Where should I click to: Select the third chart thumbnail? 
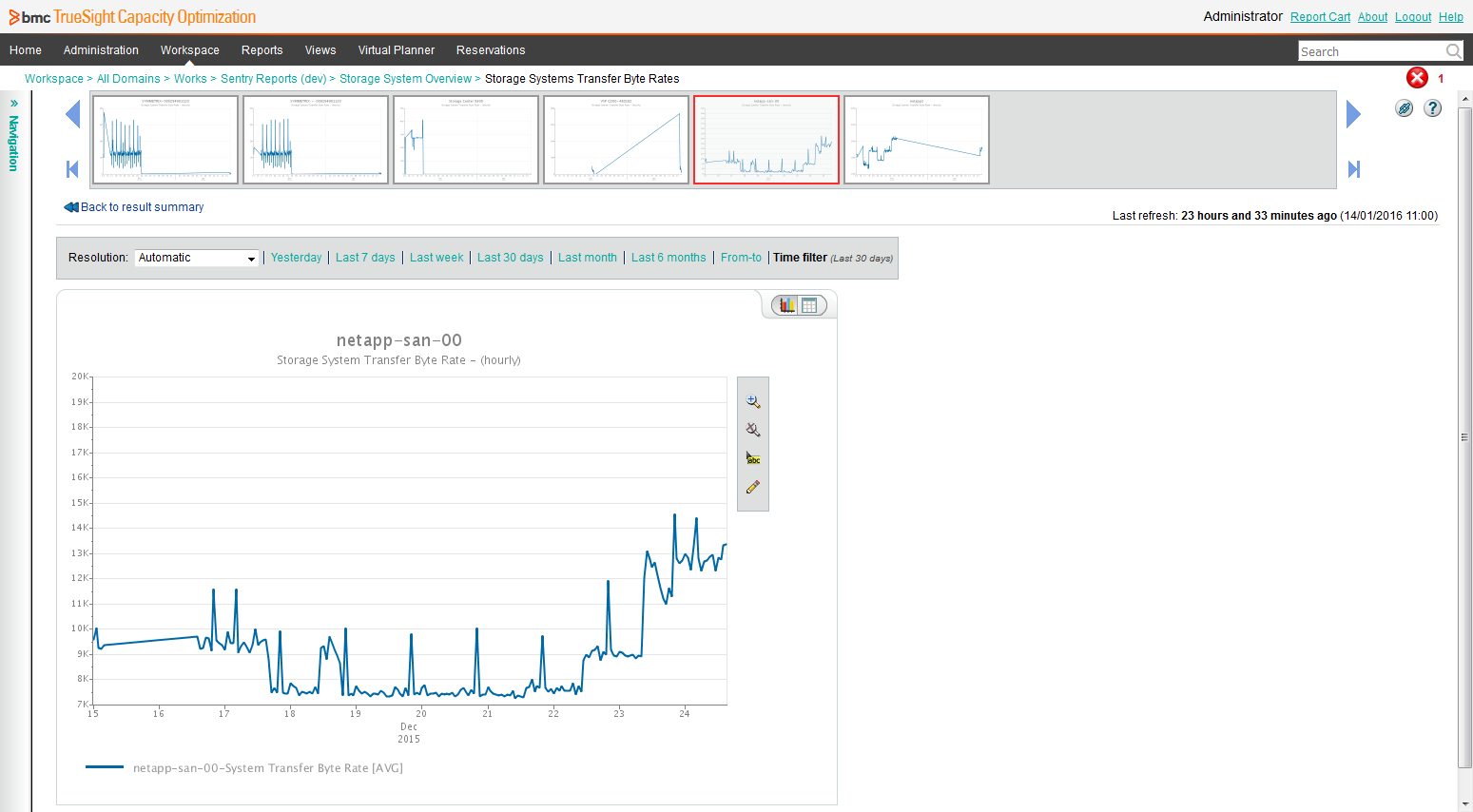[466, 140]
